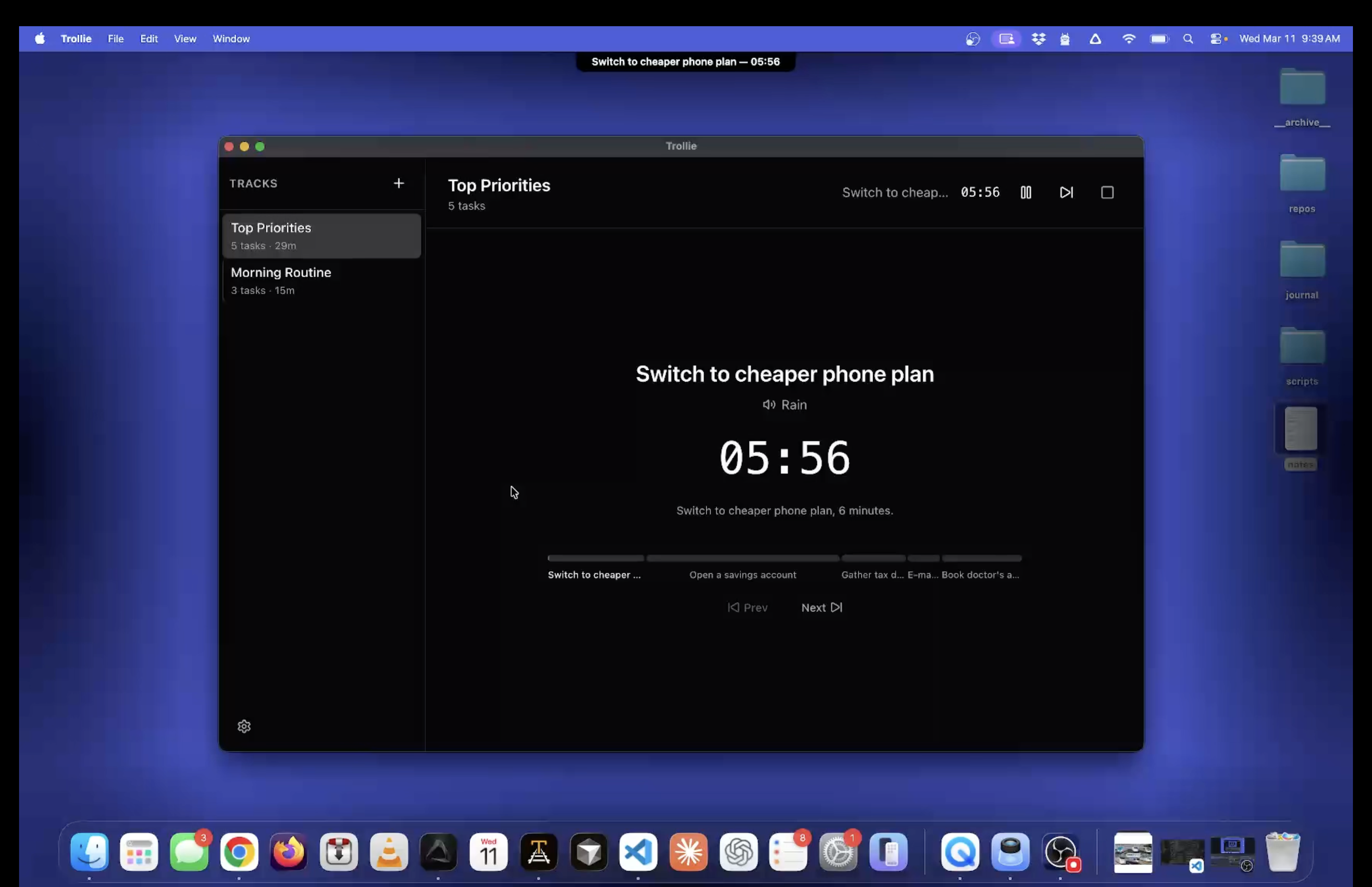Open the File menu

click(116, 39)
